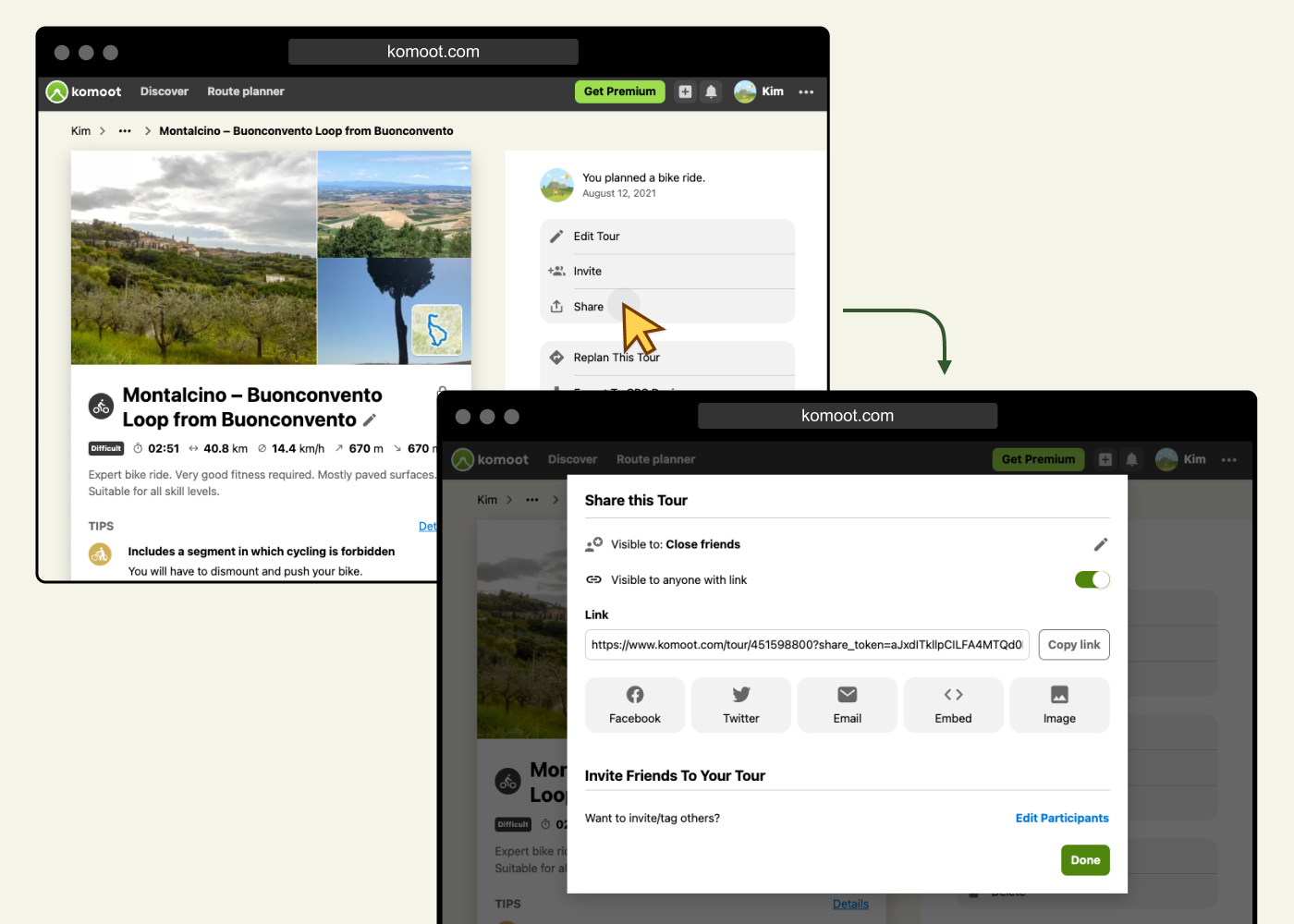
Task: Select Invite in the action list
Action: click(x=667, y=272)
